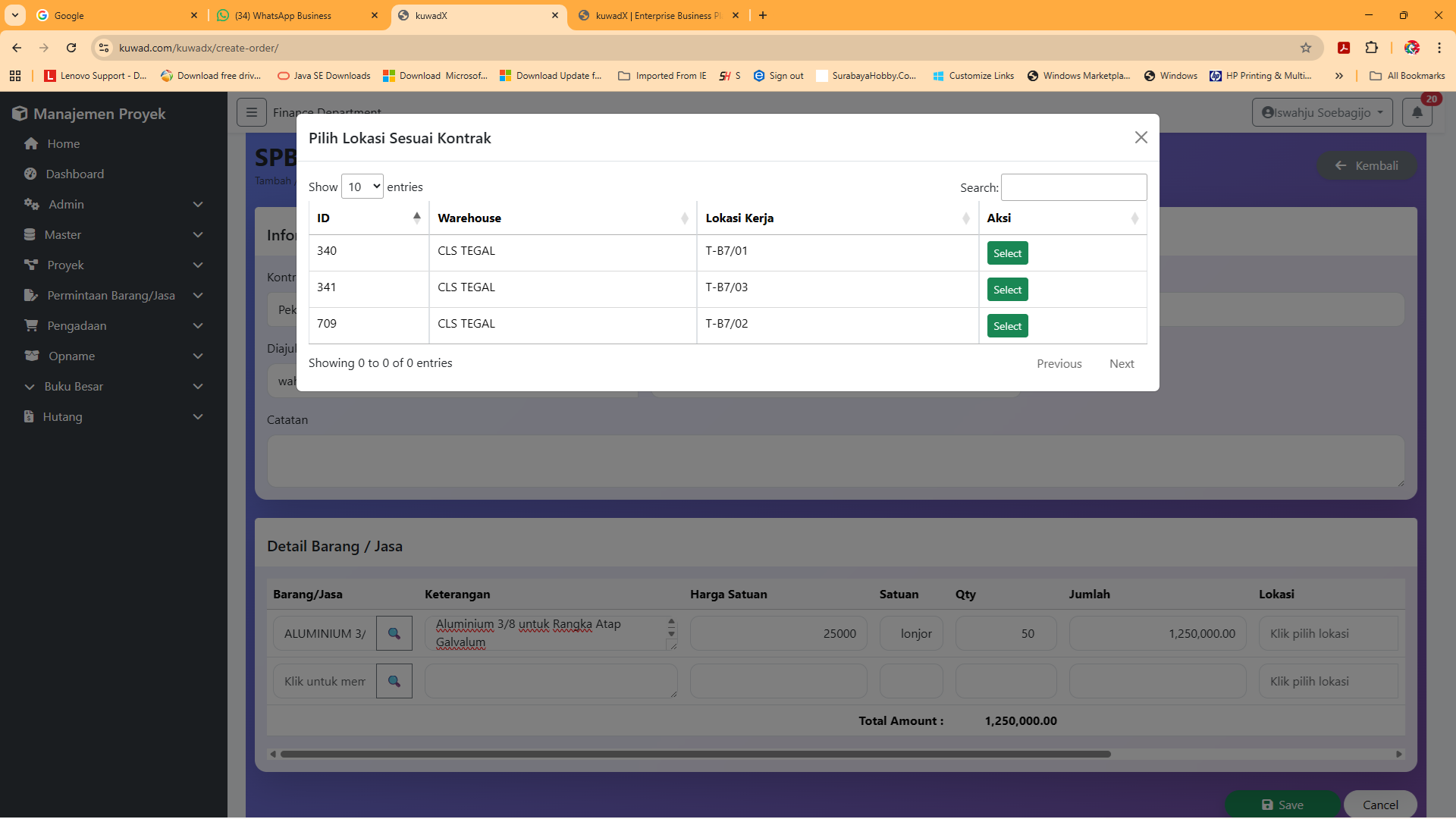This screenshot has width=1456, height=819.
Task: Close the Pilih Lokasi modal dialog
Action: click(1141, 137)
